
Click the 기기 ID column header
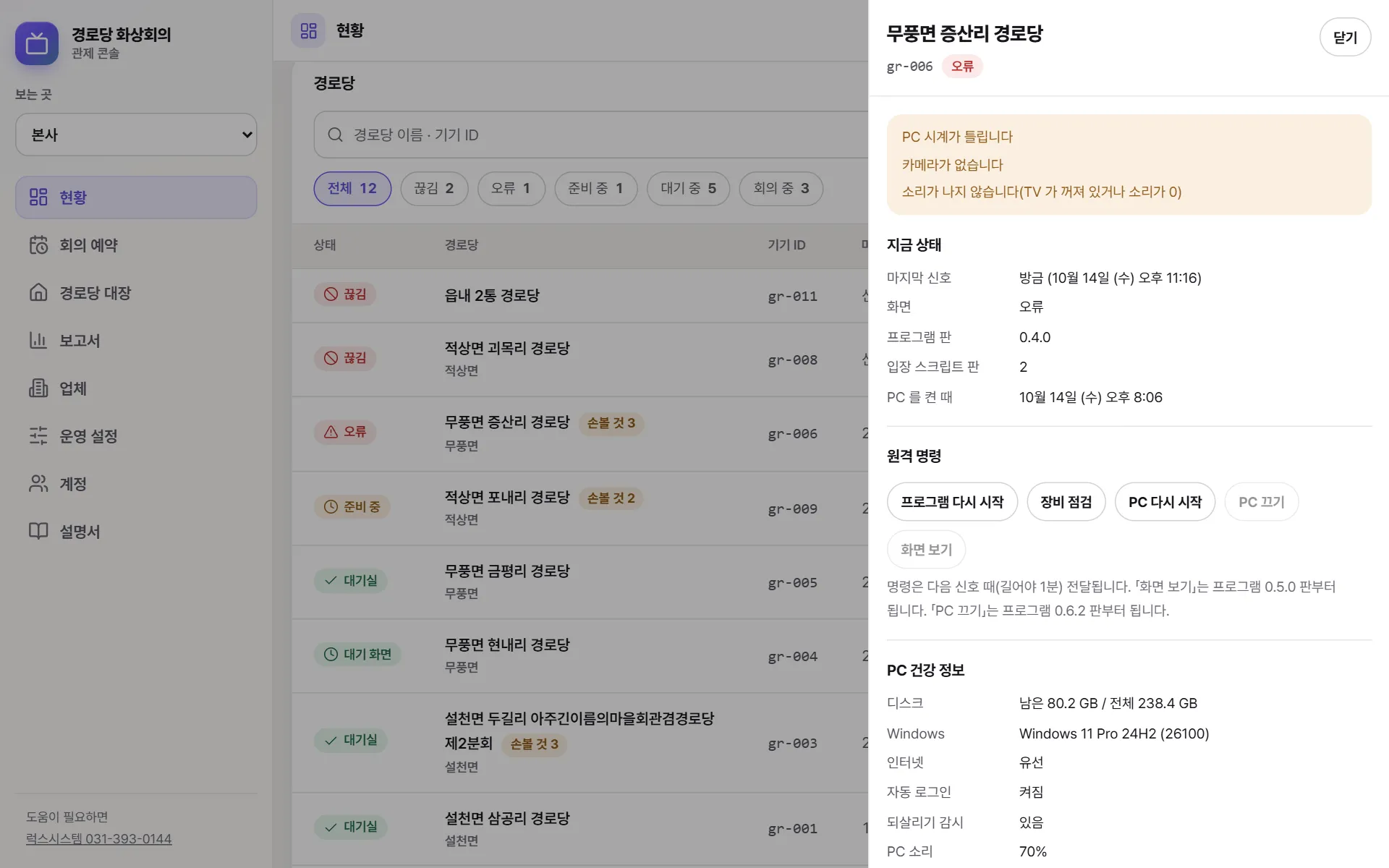(786, 245)
